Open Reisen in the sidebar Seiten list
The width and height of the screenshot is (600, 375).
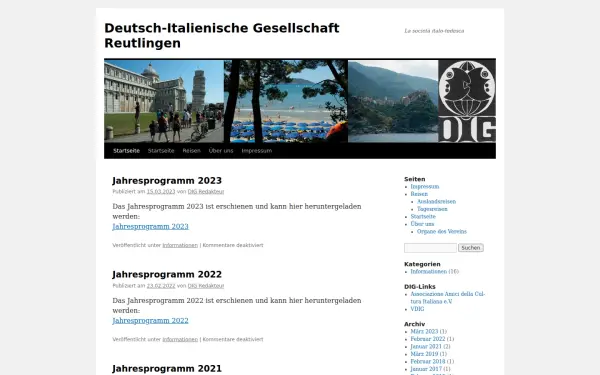pyautogui.click(x=419, y=194)
